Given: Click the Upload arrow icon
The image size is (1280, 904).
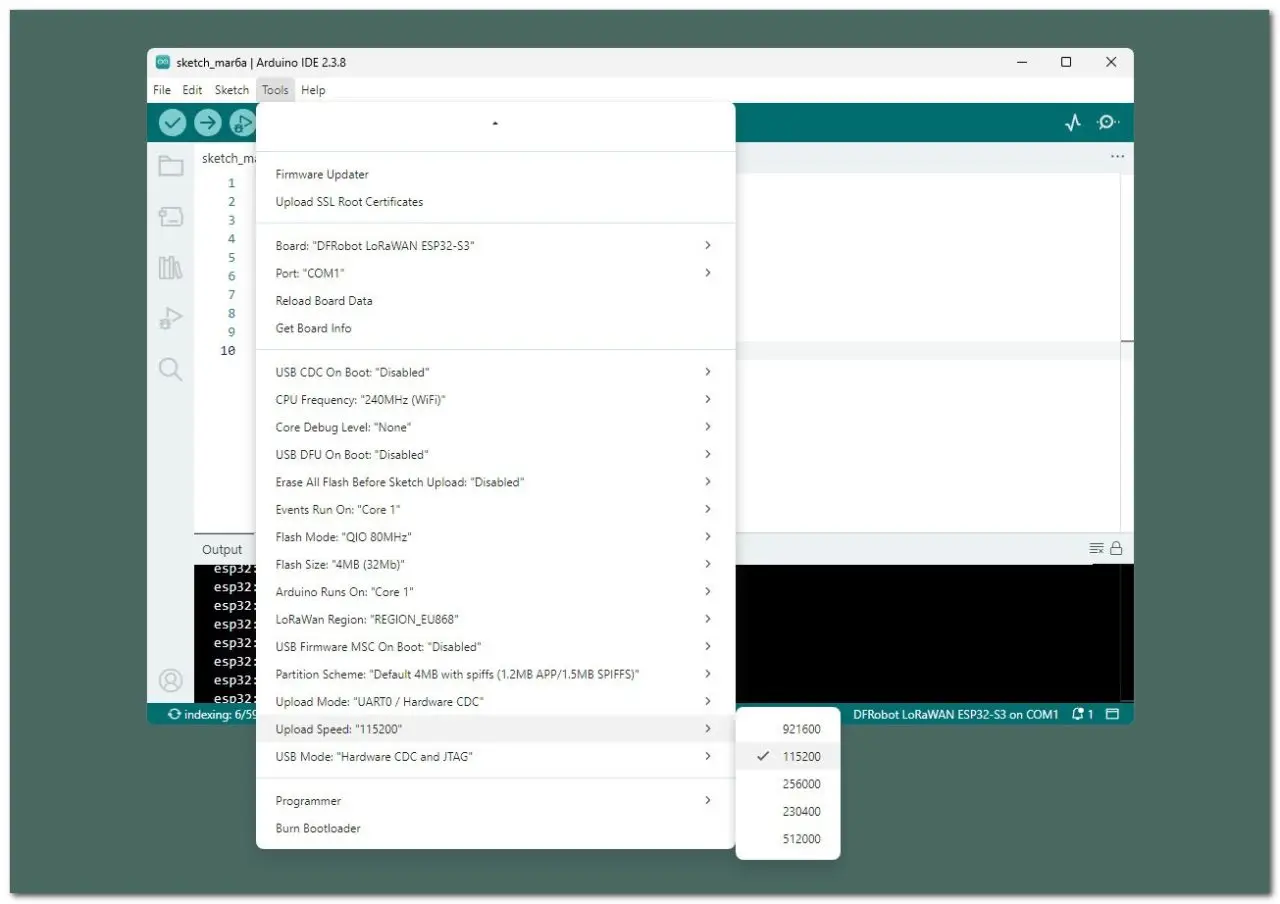Looking at the screenshot, I should [x=208, y=122].
